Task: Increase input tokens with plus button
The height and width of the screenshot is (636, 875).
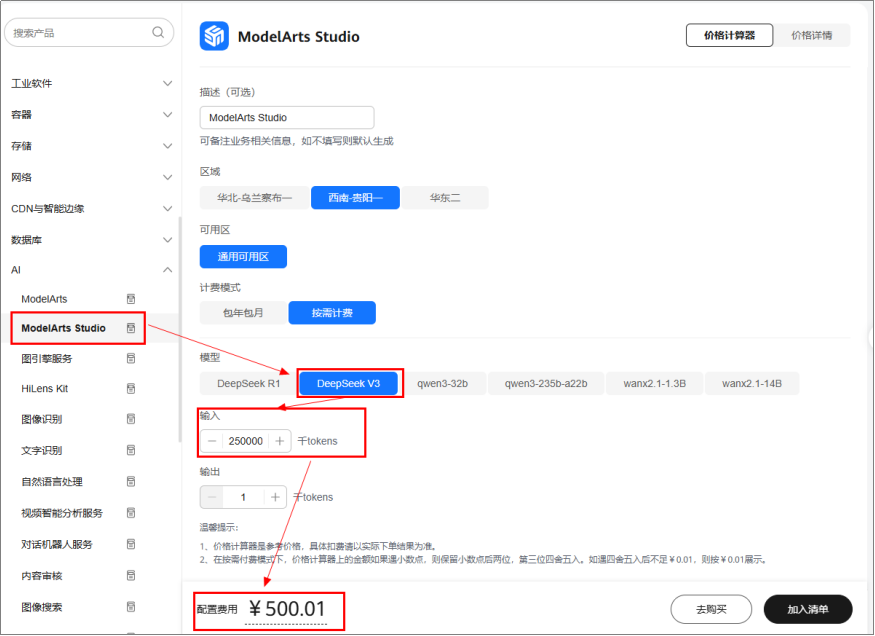Action: click(x=280, y=441)
